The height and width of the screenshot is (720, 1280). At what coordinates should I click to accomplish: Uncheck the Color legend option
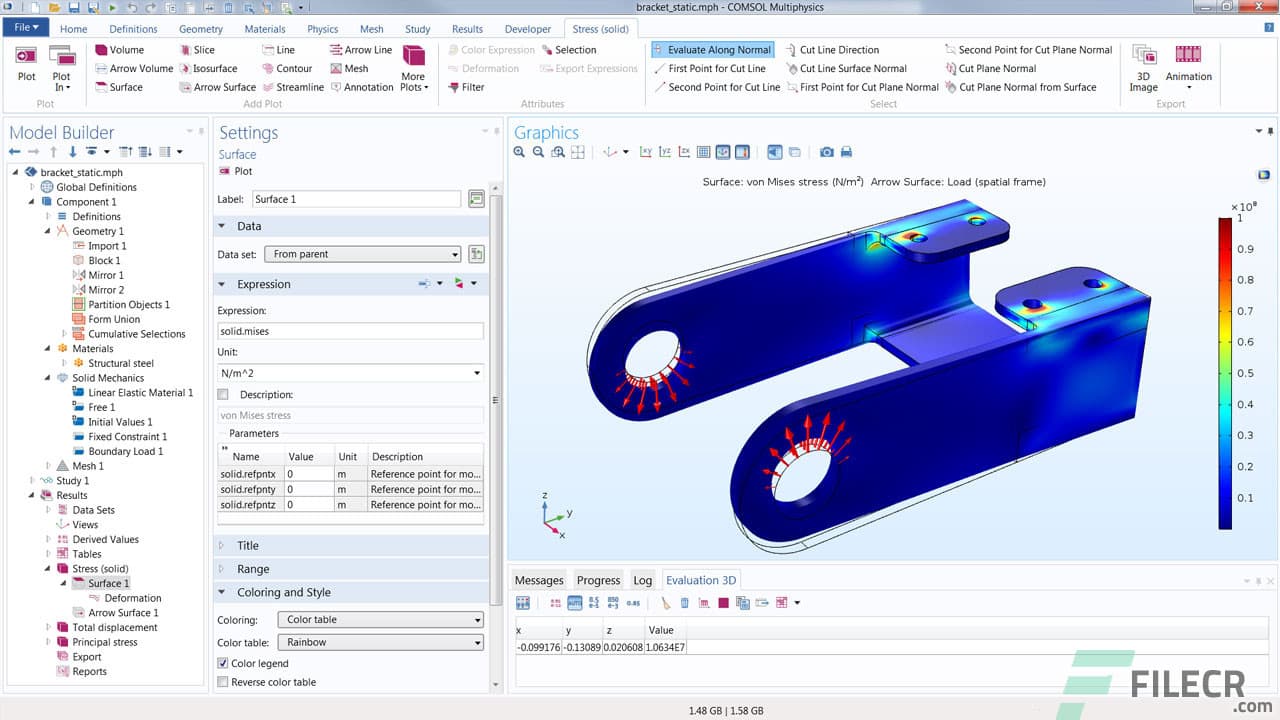223,663
